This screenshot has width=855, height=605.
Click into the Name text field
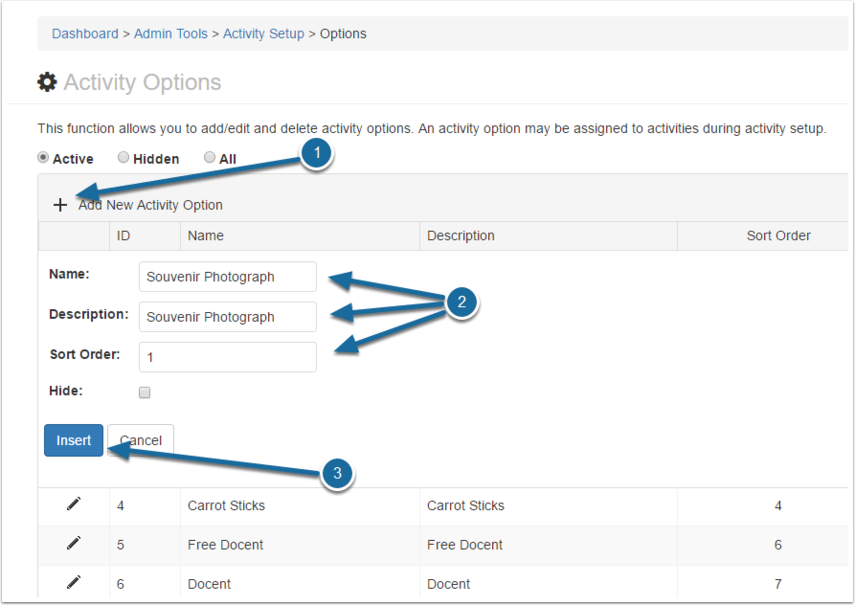tap(228, 277)
